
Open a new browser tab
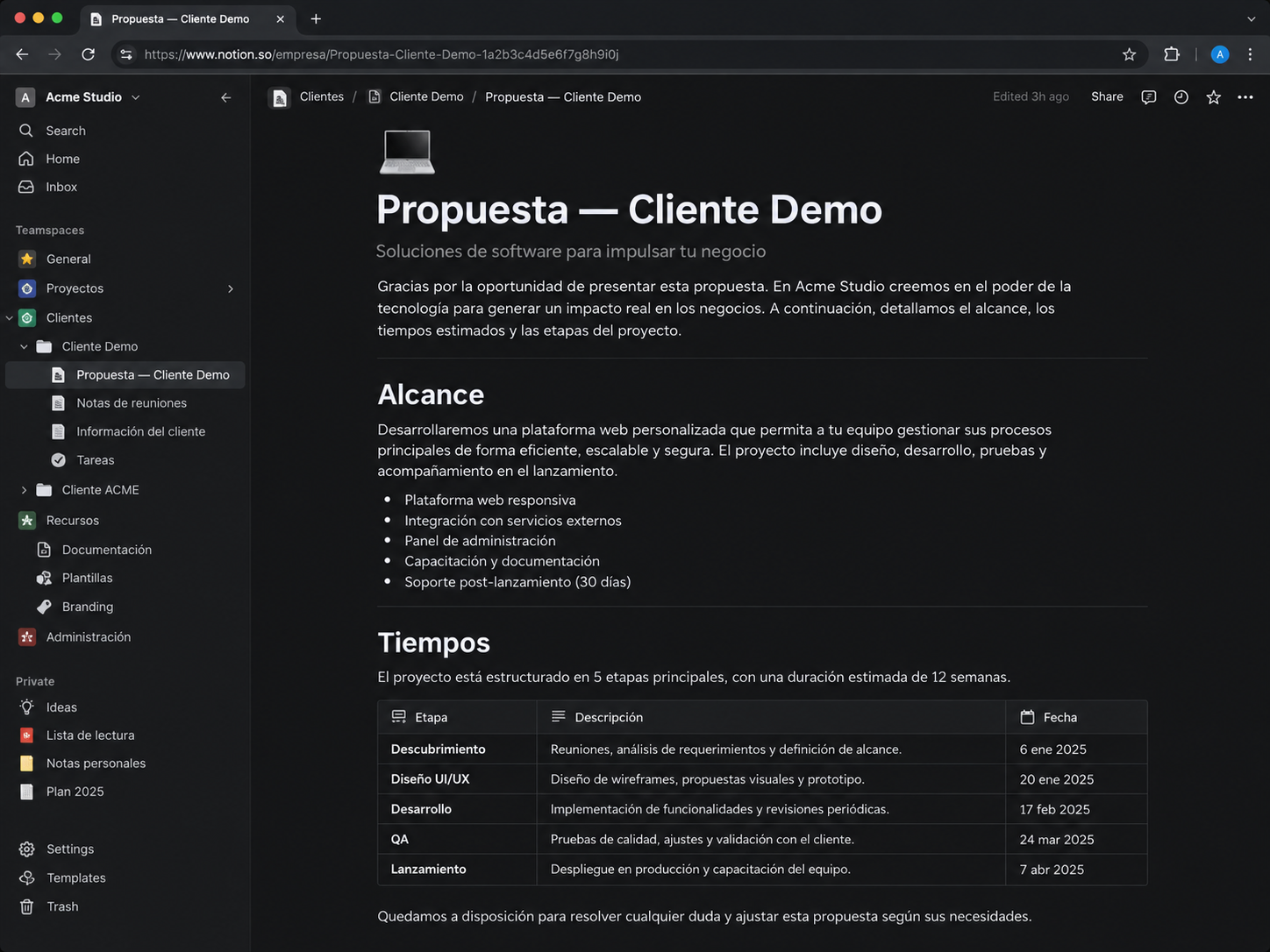tap(316, 18)
